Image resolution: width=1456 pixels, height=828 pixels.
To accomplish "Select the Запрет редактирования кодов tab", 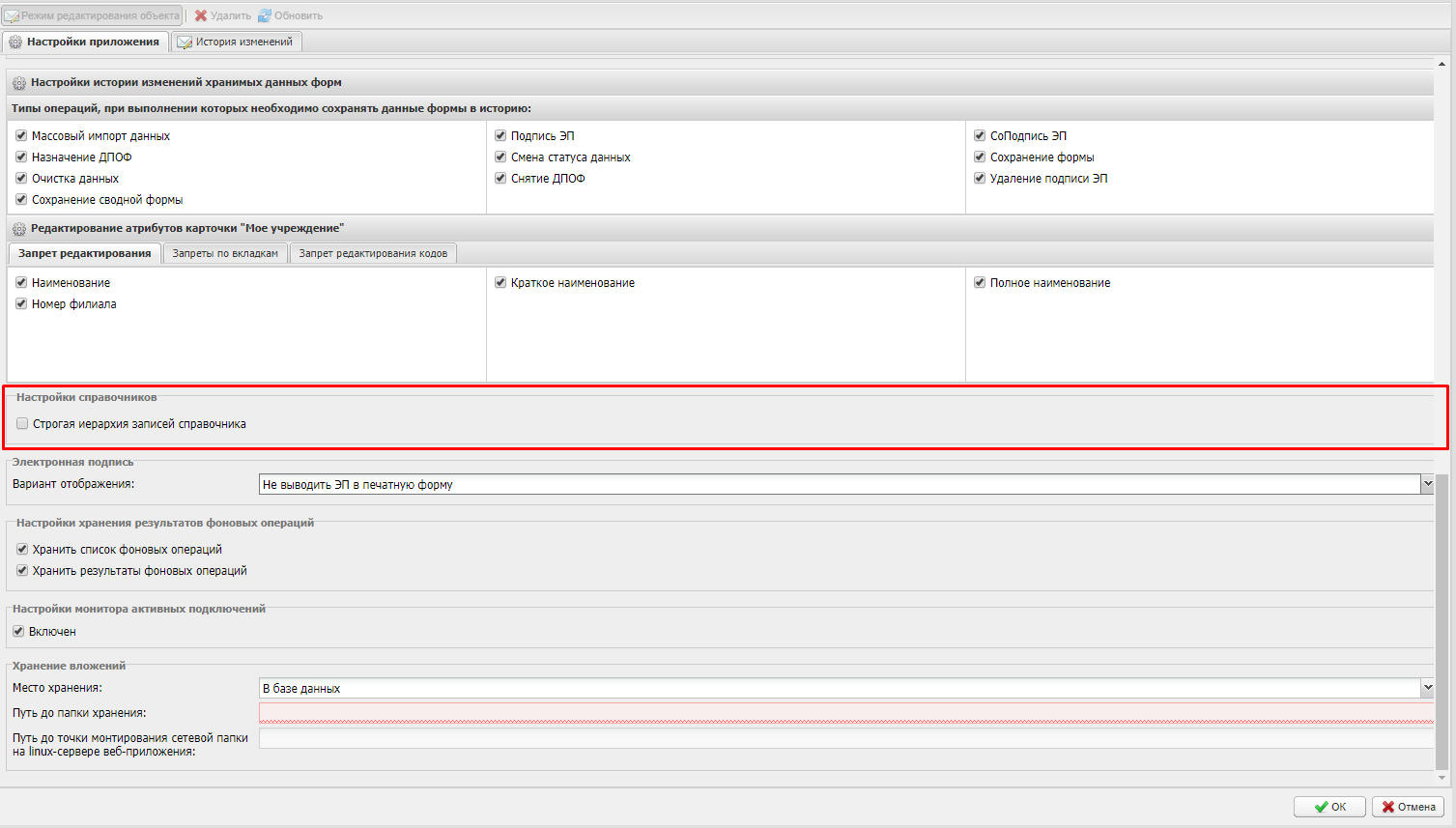I will coord(372,253).
